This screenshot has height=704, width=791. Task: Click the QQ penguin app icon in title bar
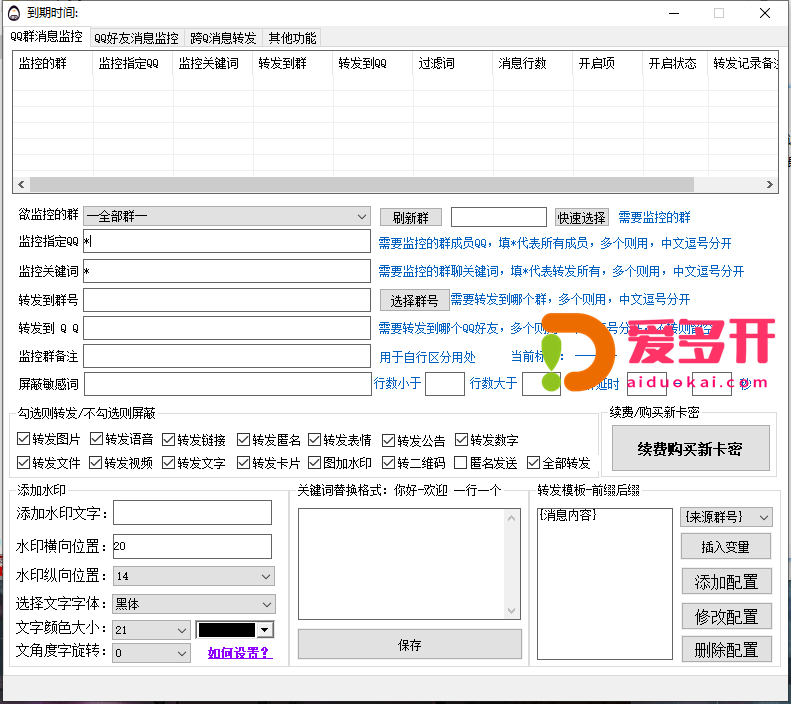point(14,13)
